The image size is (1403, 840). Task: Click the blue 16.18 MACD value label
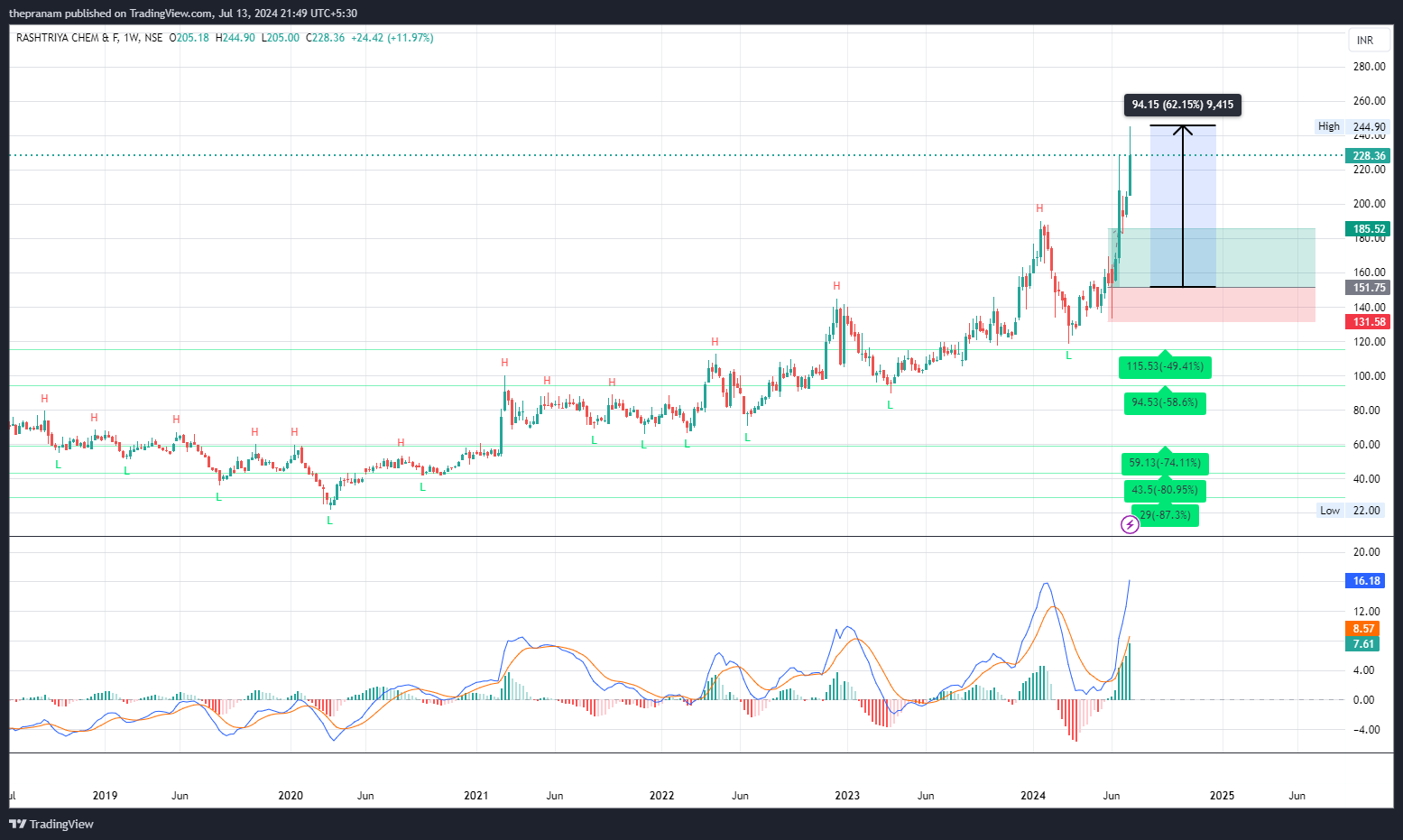(1367, 581)
